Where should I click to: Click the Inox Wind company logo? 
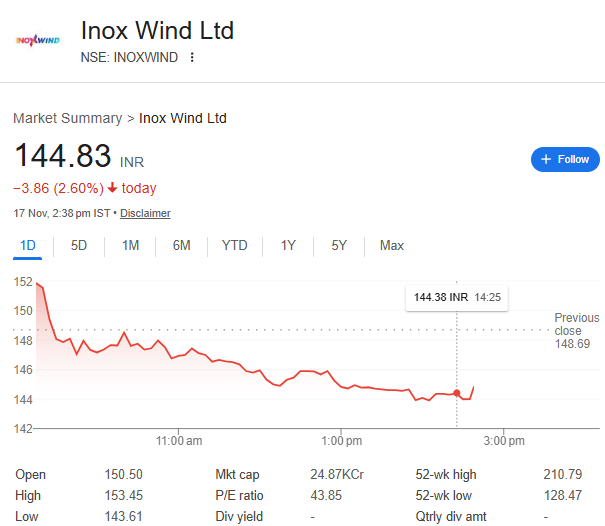coord(38,40)
